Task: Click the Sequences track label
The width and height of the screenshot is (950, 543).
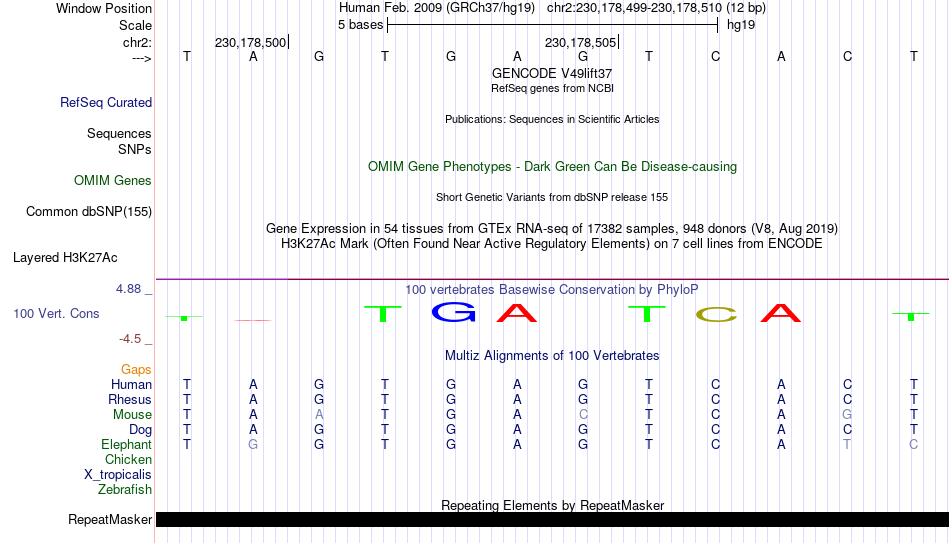Action: pyautogui.click(x=119, y=133)
